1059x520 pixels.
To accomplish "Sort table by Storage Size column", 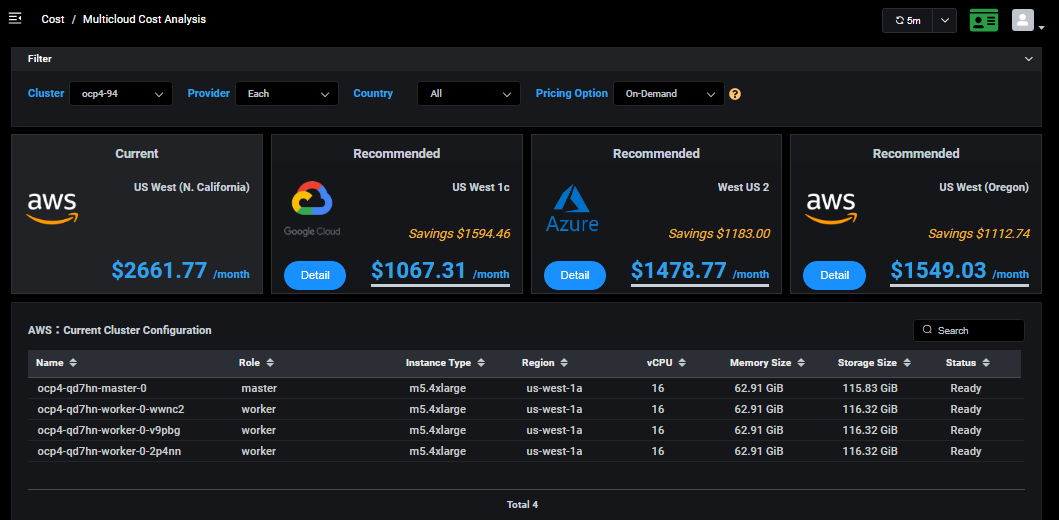I will 874,363.
